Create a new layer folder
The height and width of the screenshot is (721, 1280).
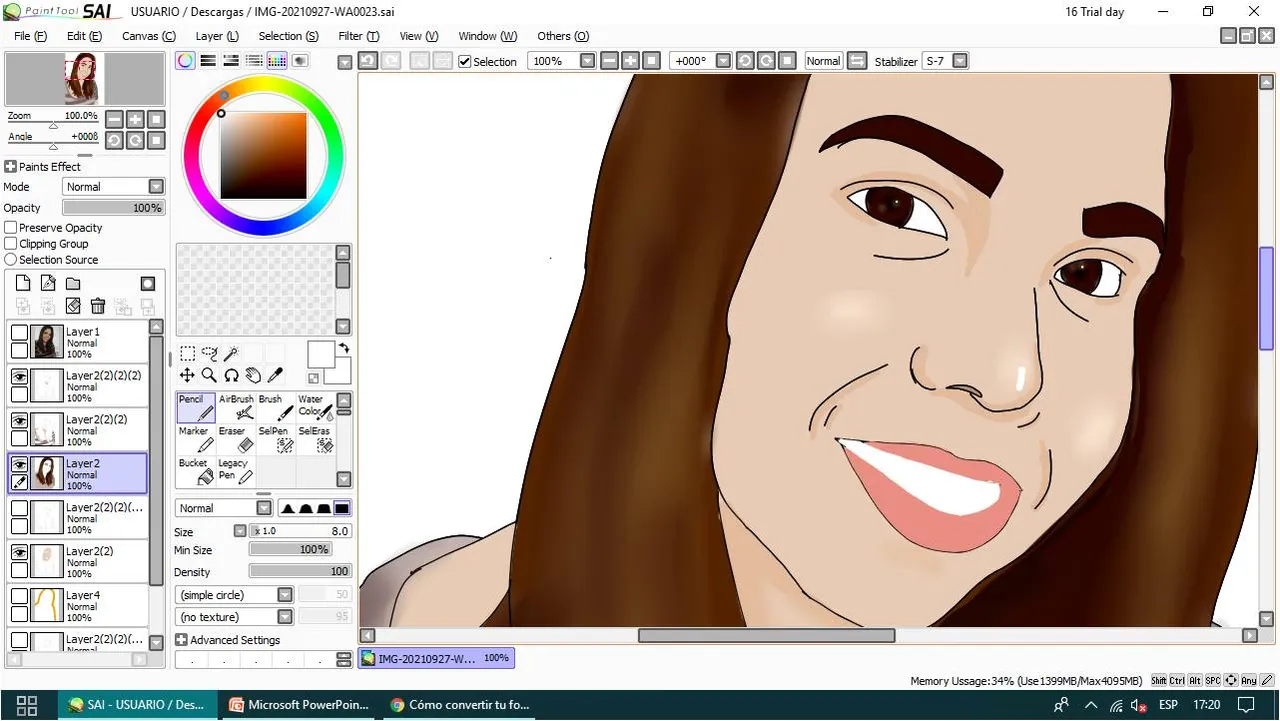73,284
